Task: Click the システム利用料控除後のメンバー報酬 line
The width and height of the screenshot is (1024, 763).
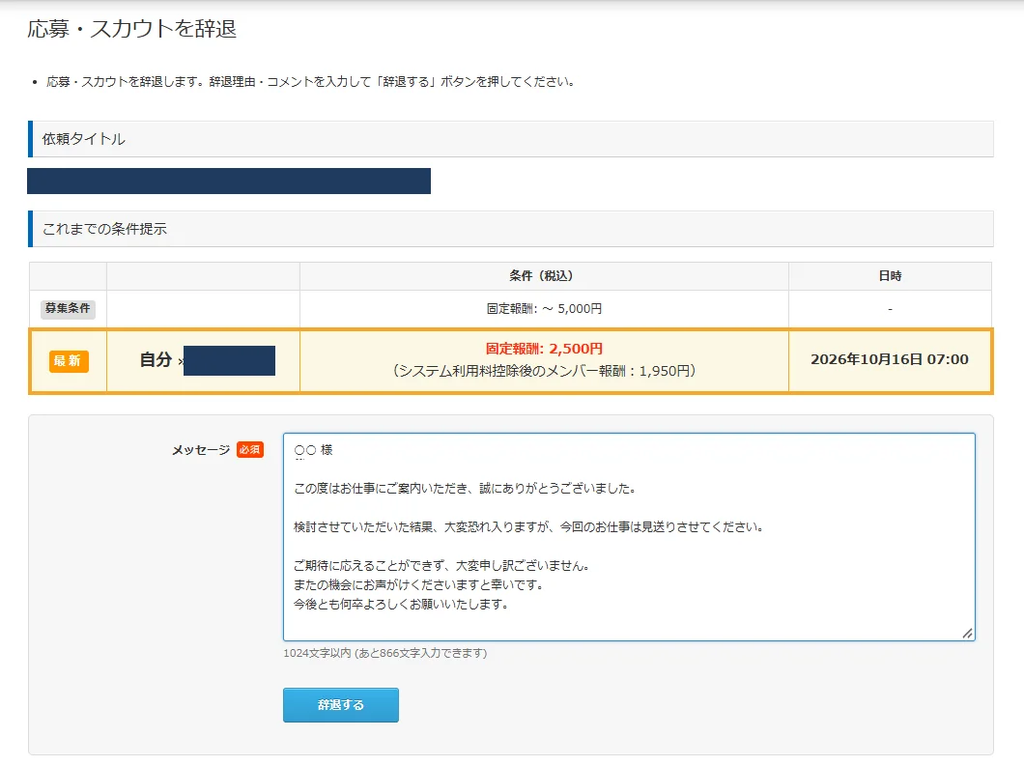Action: 544,371
